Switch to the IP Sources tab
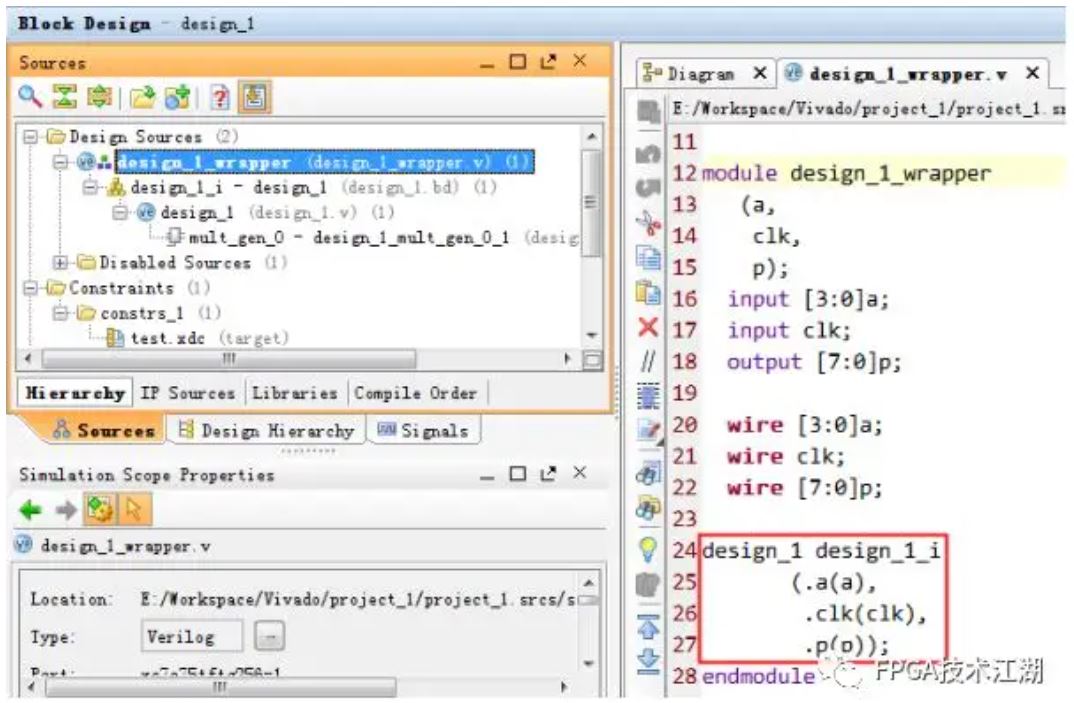 tap(188, 393)
